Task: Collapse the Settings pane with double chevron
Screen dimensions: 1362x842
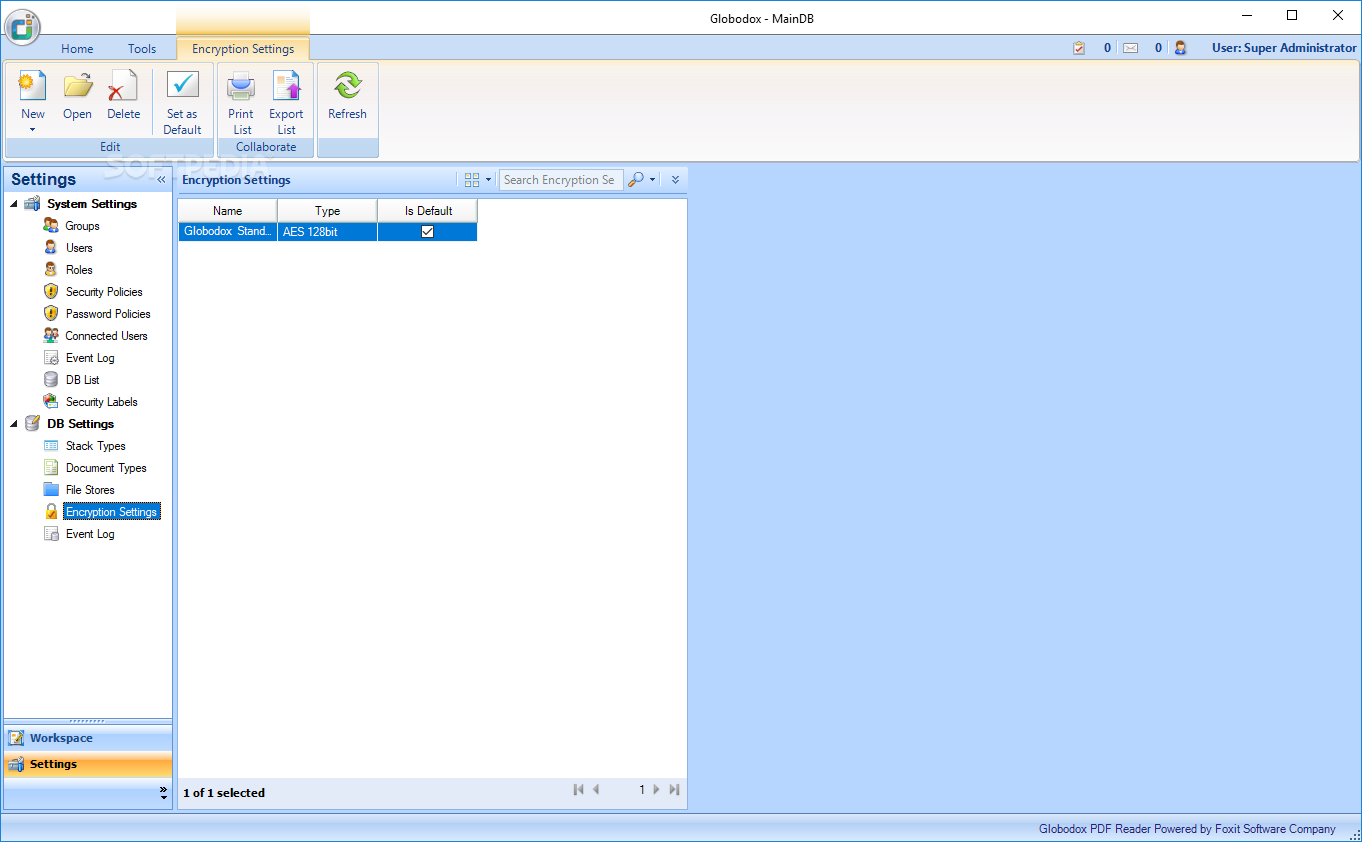Action: pos(161,180)
